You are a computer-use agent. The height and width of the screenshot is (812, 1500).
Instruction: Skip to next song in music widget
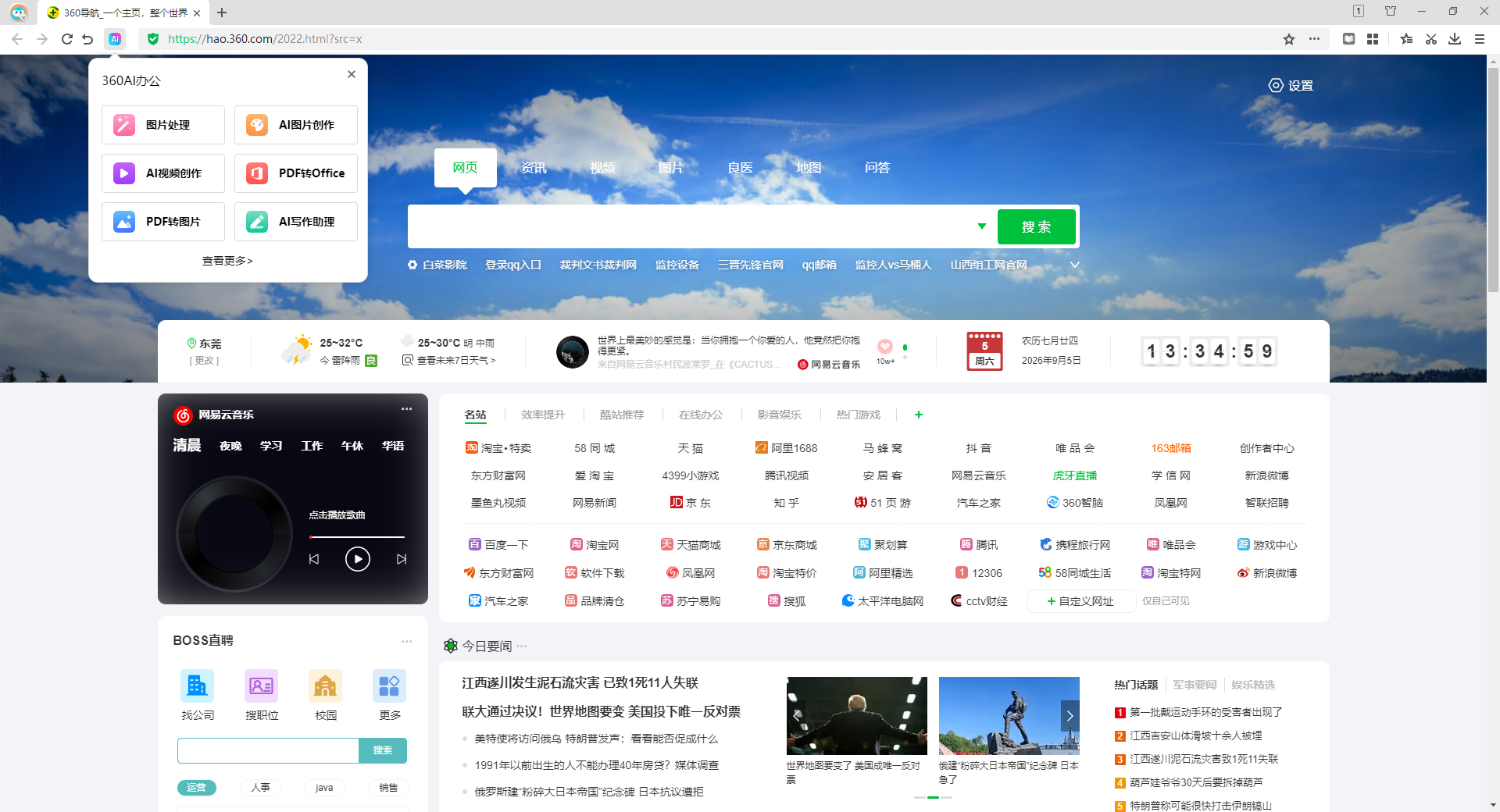coord(402,559)
